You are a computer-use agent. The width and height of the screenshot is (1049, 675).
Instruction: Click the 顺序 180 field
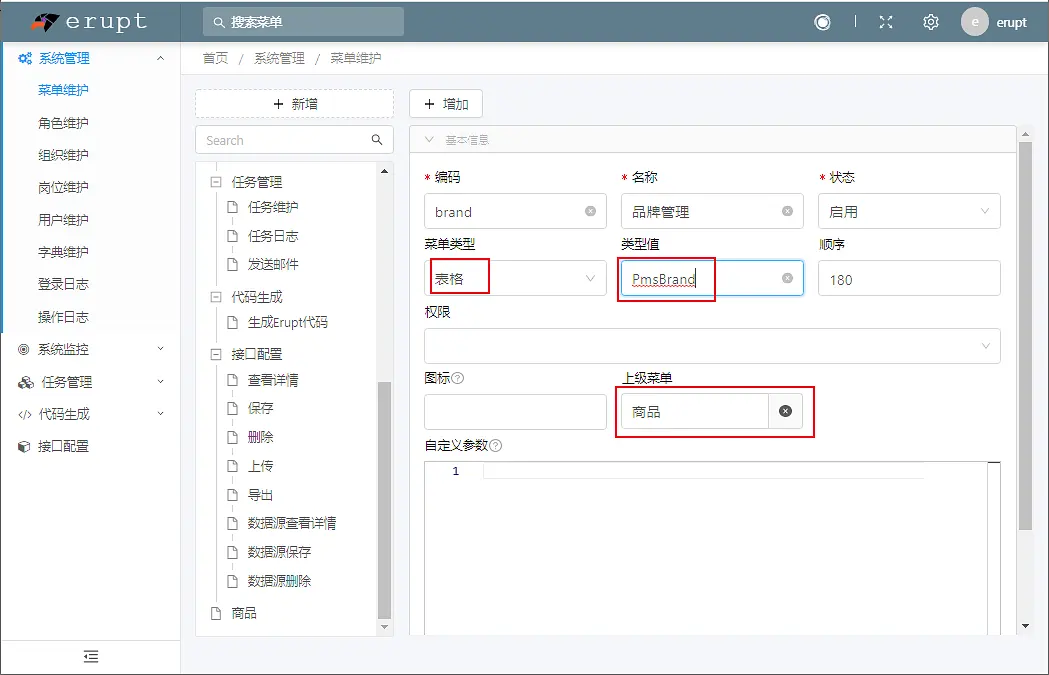click(x=909, y=278)
